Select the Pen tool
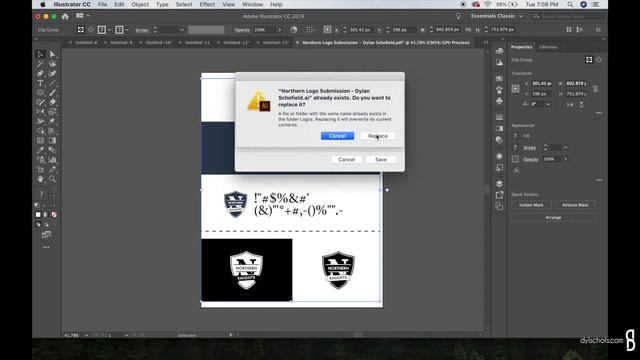The height and width of the screenshot is (360, 640). coord(40,73)
